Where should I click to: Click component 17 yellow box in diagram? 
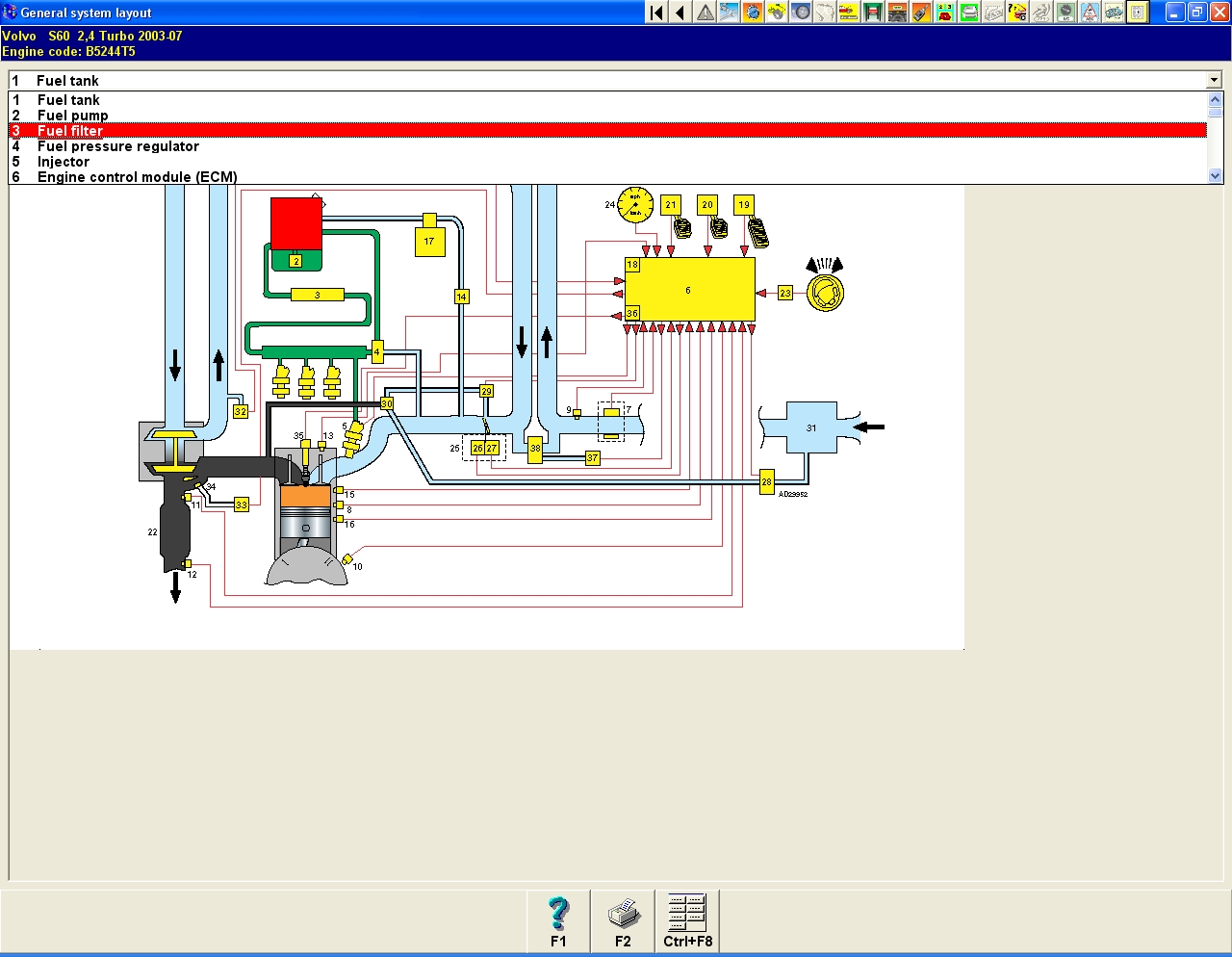tap(429, 242)
